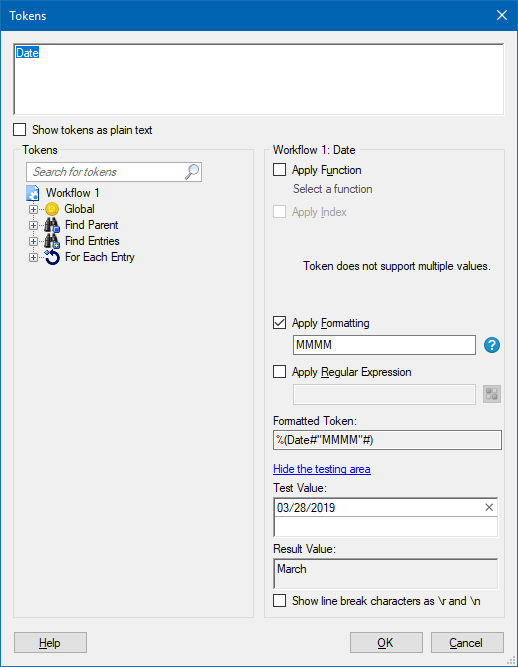Image resolution: width=518 pixels, height=667 pixels.
Task: Click the For Each Entry loop icon
Action: (52, 257)
